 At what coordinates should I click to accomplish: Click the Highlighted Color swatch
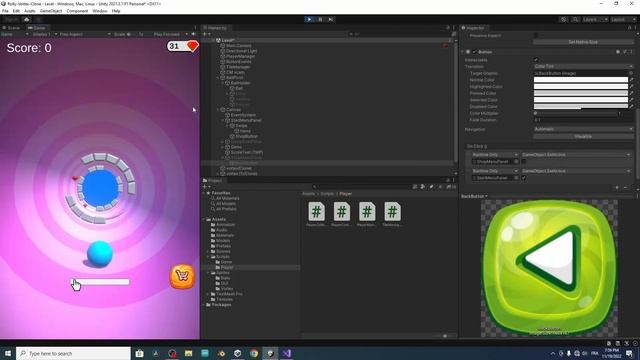[x=581, y=87]
